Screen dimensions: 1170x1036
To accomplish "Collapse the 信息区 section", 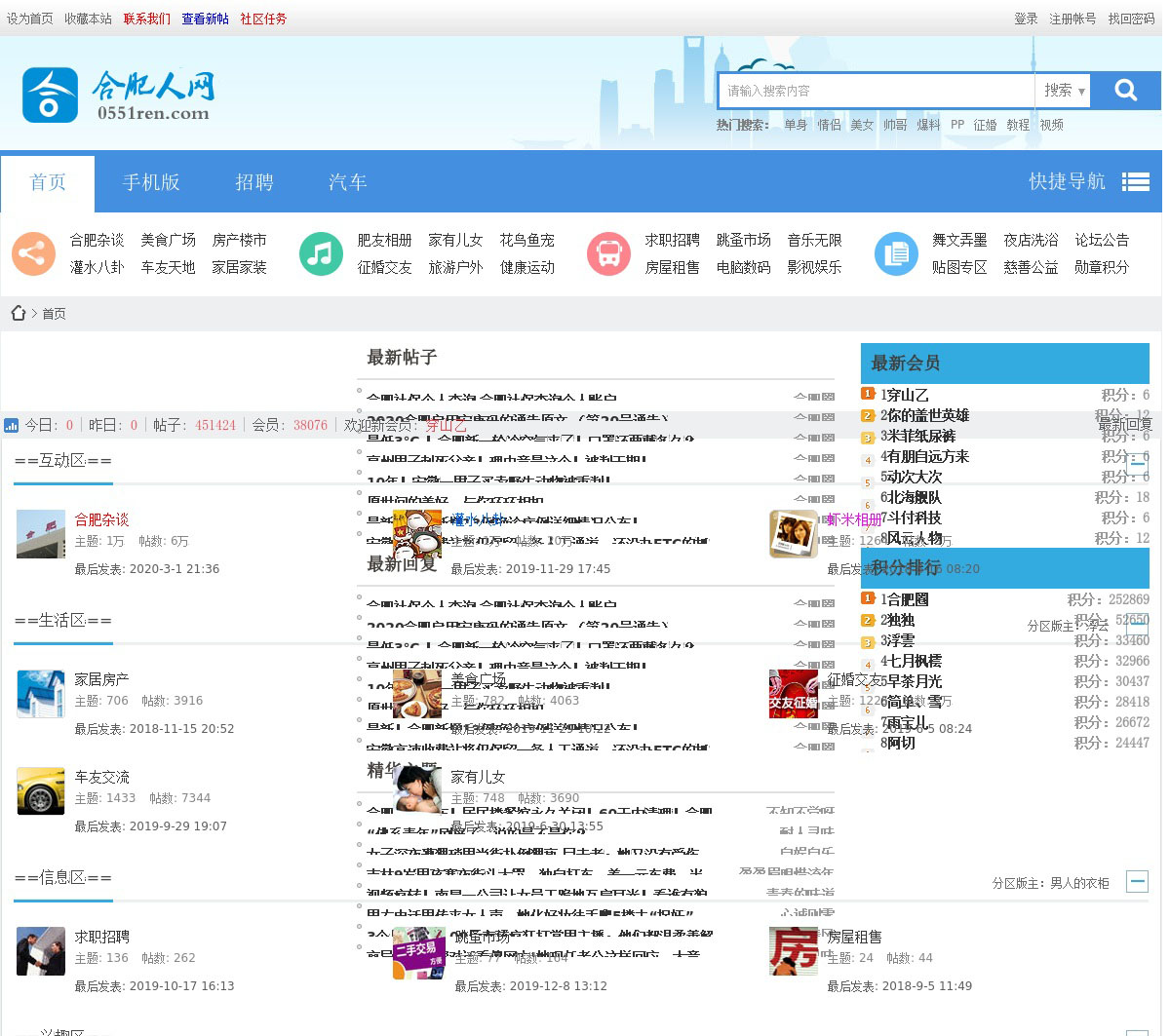I will tap(1137, 882).
